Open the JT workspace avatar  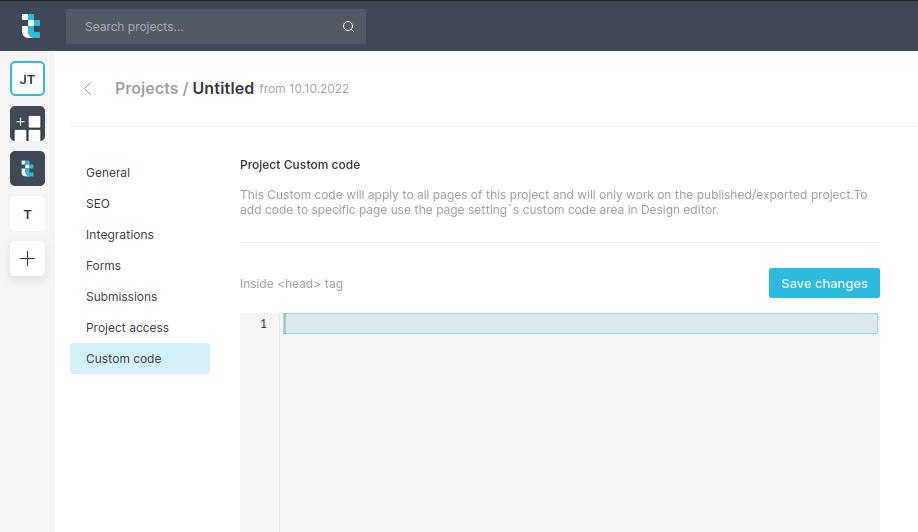[27, 79]
